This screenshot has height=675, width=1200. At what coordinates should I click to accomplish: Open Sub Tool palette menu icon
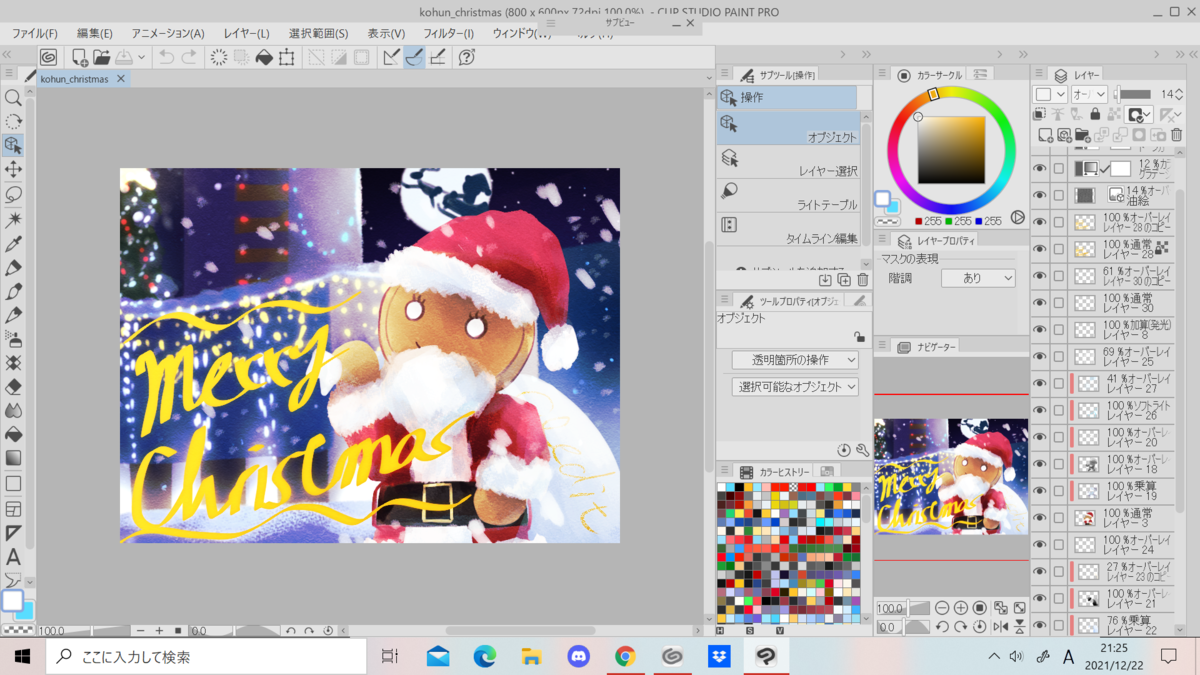pyautogui.click(x=727, y=75)
